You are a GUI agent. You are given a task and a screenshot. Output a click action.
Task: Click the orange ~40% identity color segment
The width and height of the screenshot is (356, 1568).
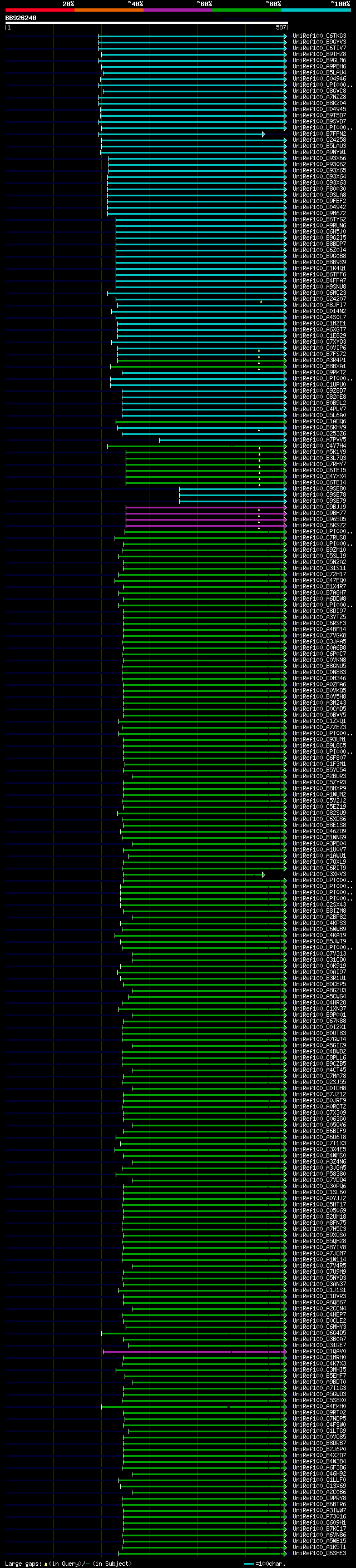tap(109, 10)
